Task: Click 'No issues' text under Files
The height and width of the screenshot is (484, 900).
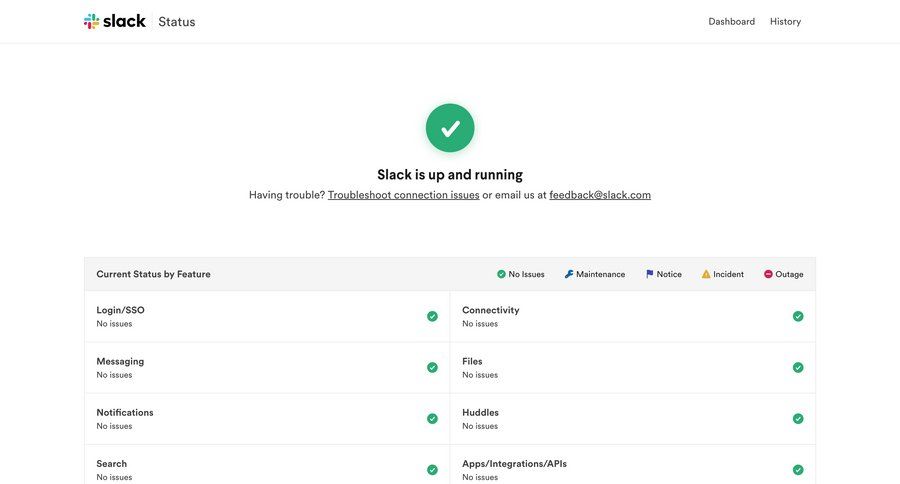Action: (x=480, y=375)
